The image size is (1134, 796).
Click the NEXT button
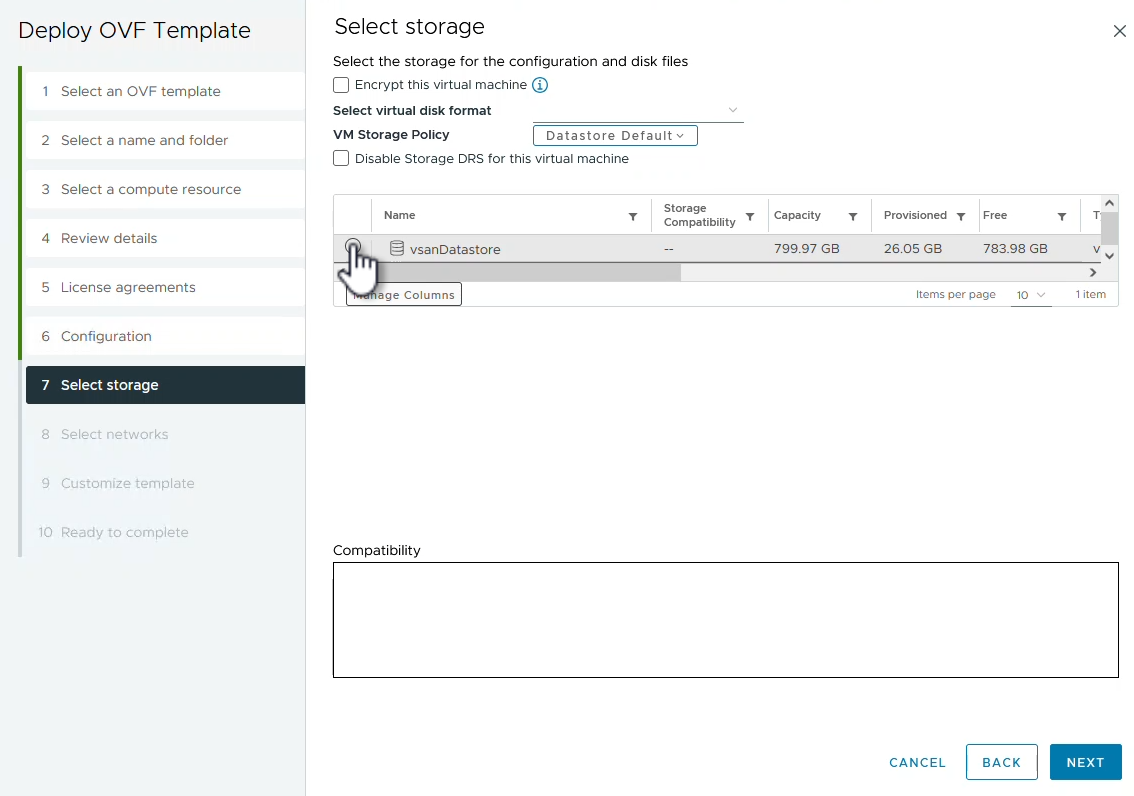coord(1085,762)
